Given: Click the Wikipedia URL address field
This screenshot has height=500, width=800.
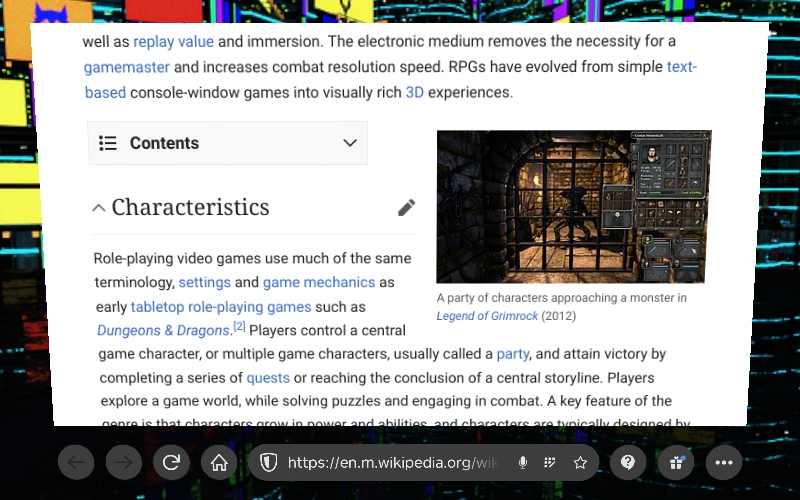Looking at the screenshot, I should point(390,463).
